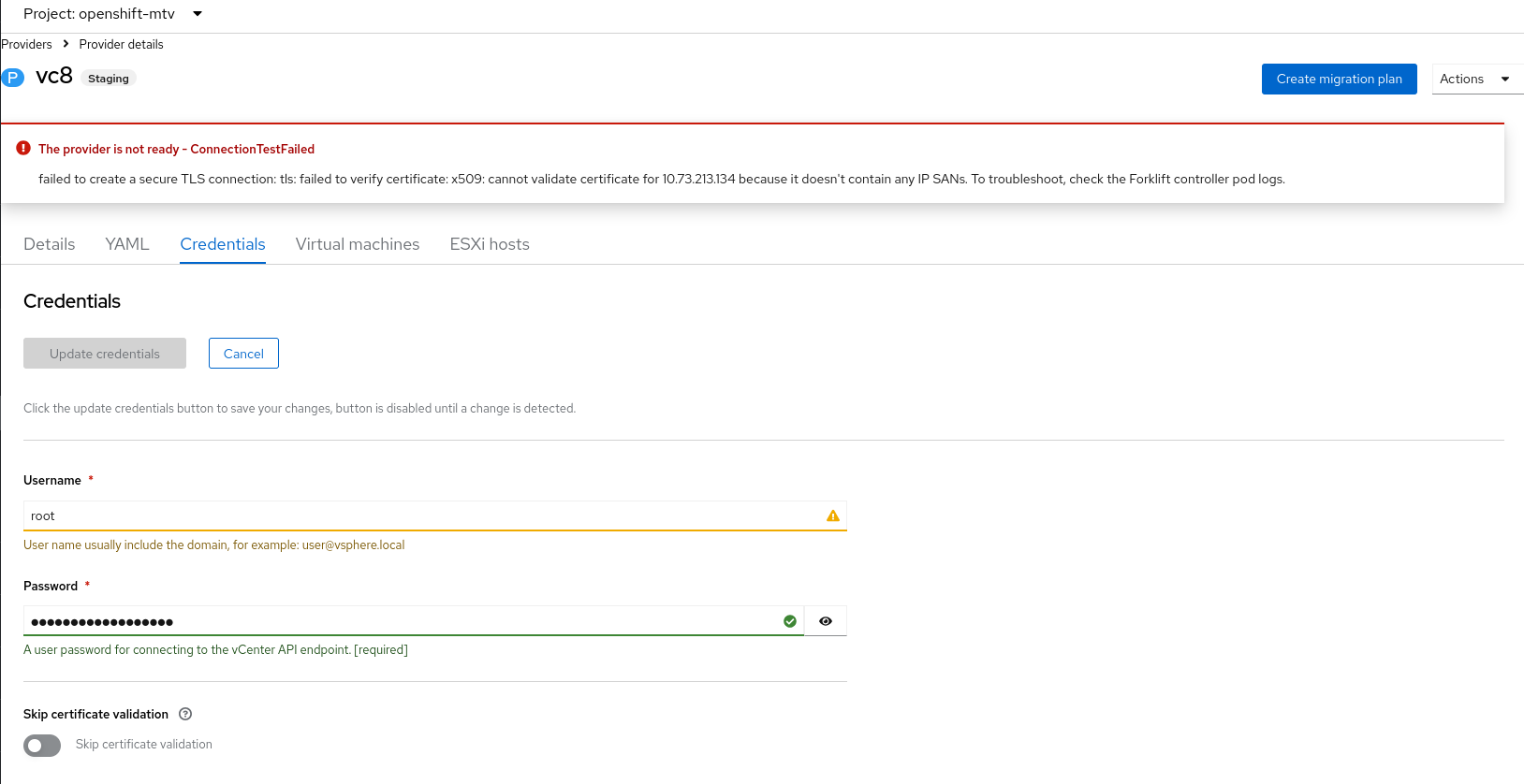Expand the Actions dropdown menu
This screenshot has width=1524, height=784.
point(1474,80)
